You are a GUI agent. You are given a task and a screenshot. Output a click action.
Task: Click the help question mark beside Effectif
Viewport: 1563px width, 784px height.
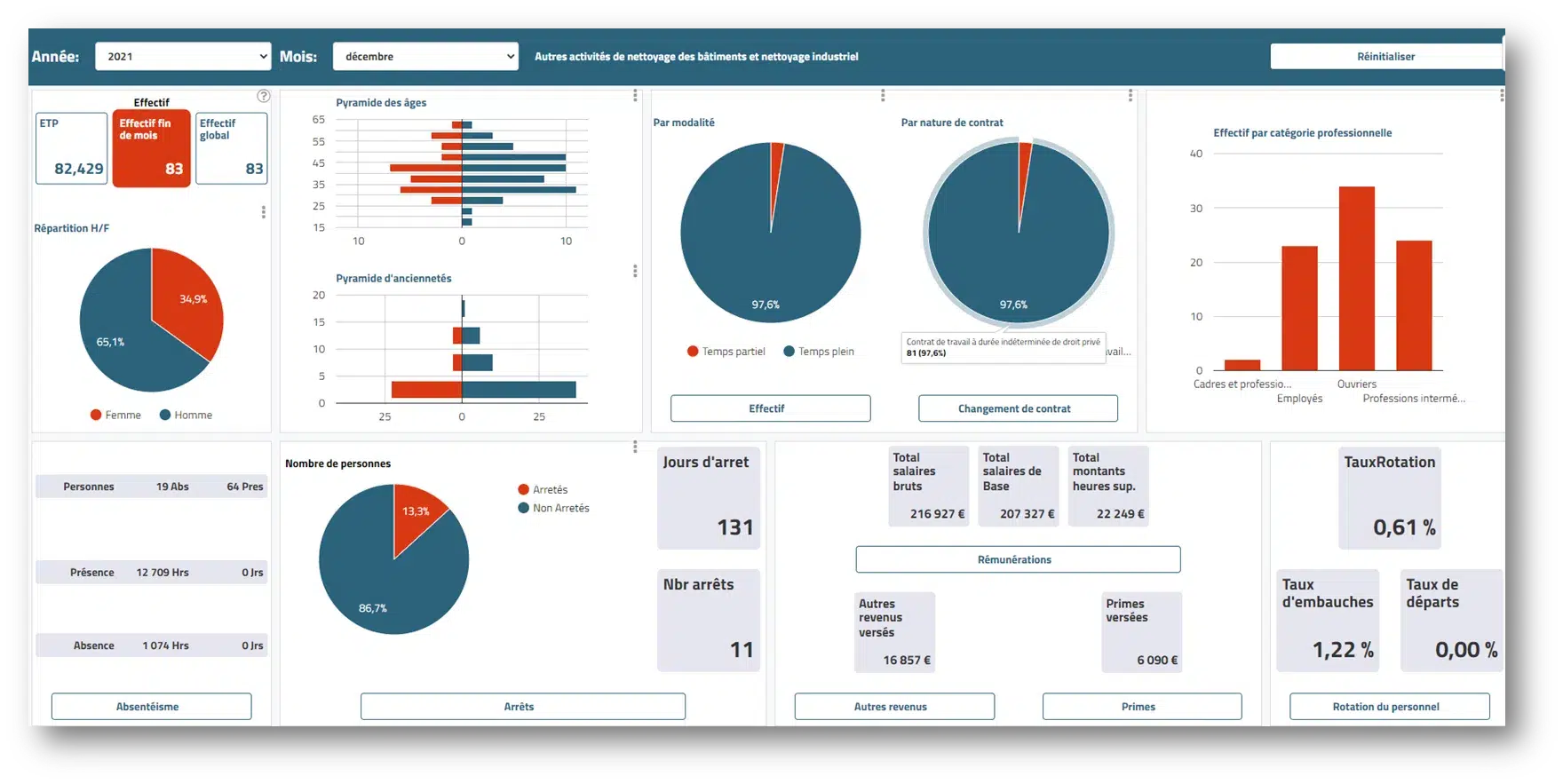click(x=264, y=96)
